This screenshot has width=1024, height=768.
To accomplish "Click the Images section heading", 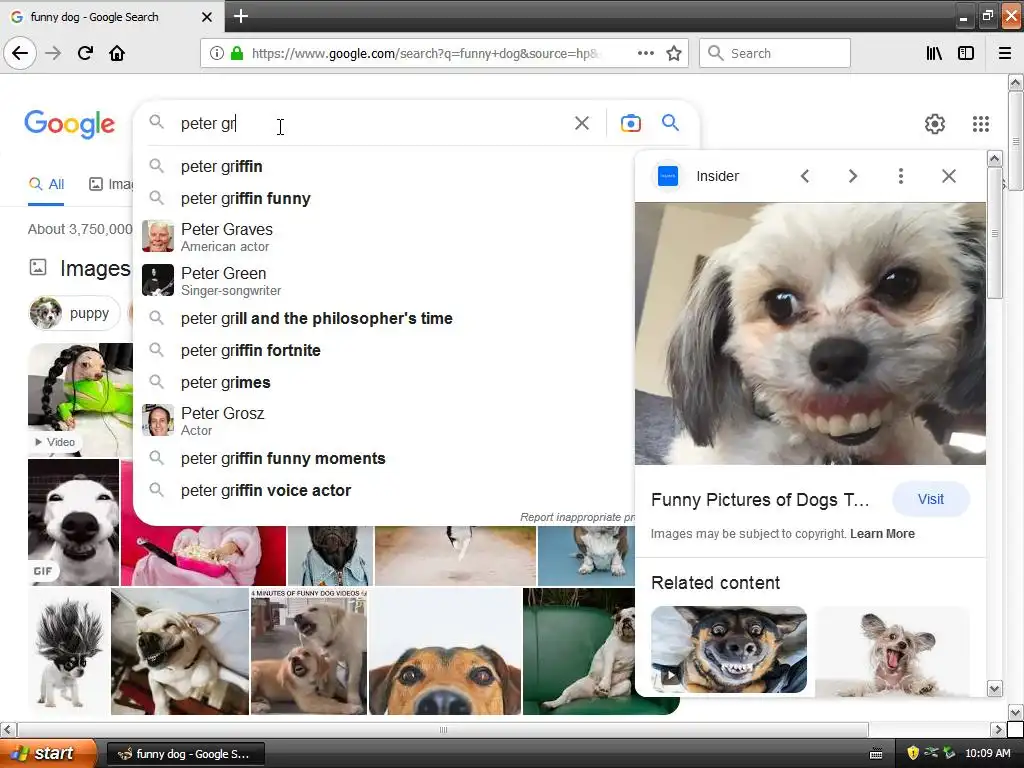I will (x=95, y=268).
